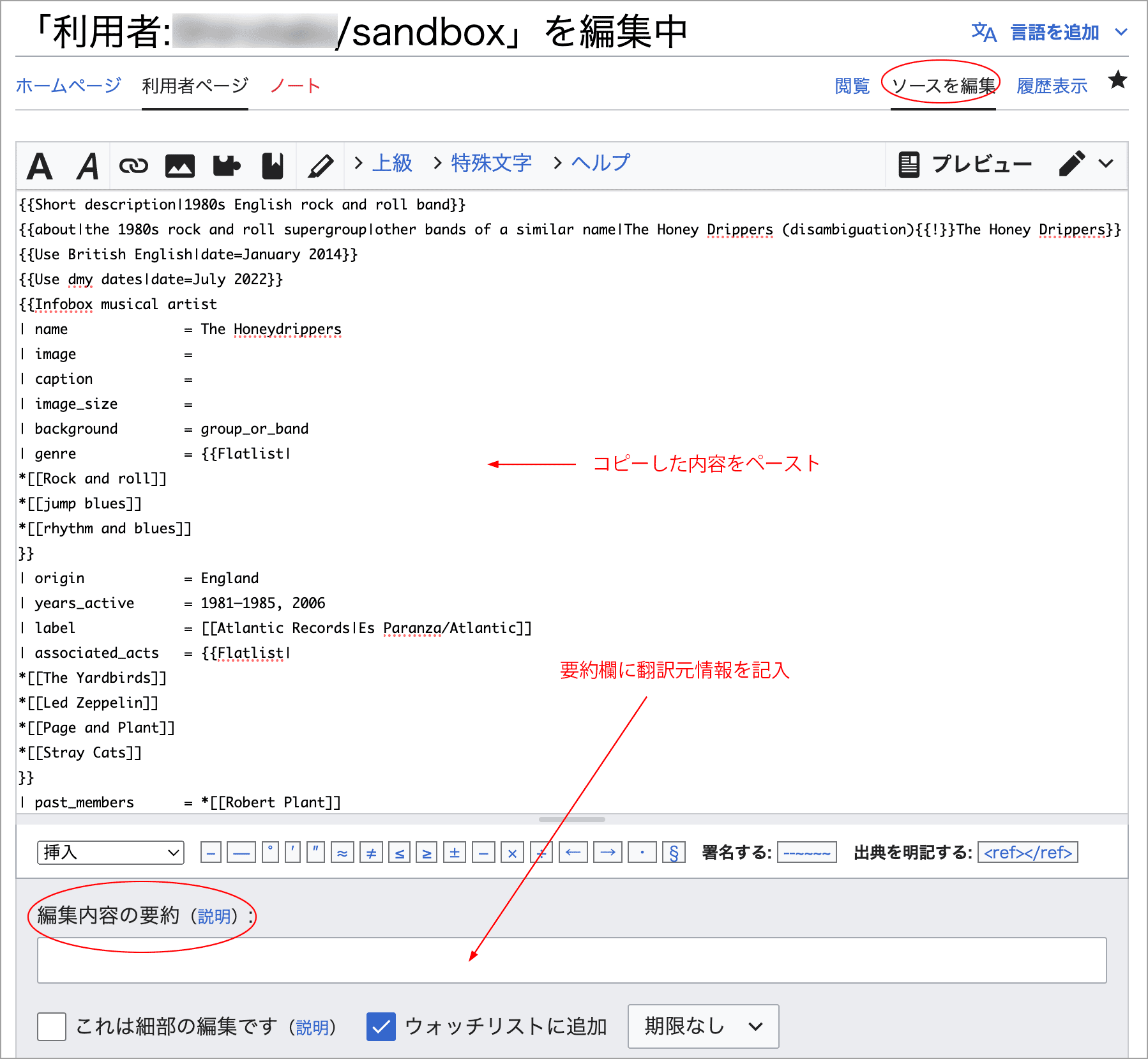Apply italic formatting from the toolbar

coord(87,166)
